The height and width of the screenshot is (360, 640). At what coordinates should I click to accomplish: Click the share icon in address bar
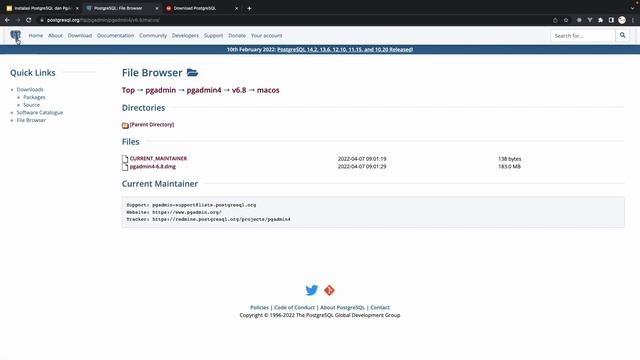point(555,20)
